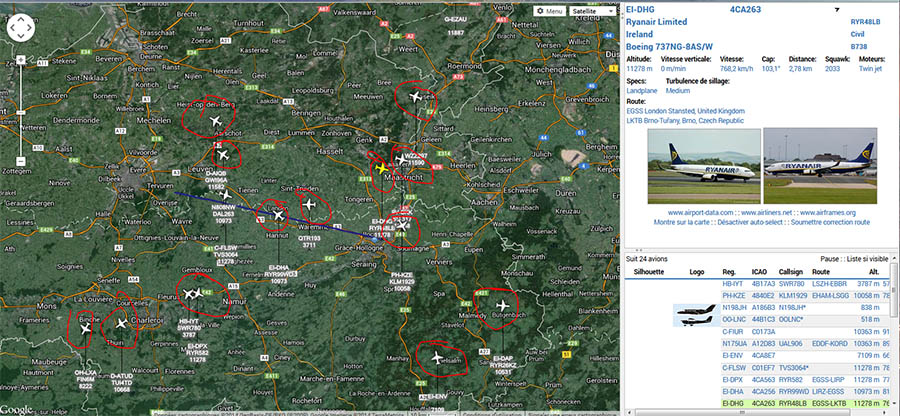Screen dimensions: 900x416
Task: Zoom in with the plus button
Action: (21, 60)
